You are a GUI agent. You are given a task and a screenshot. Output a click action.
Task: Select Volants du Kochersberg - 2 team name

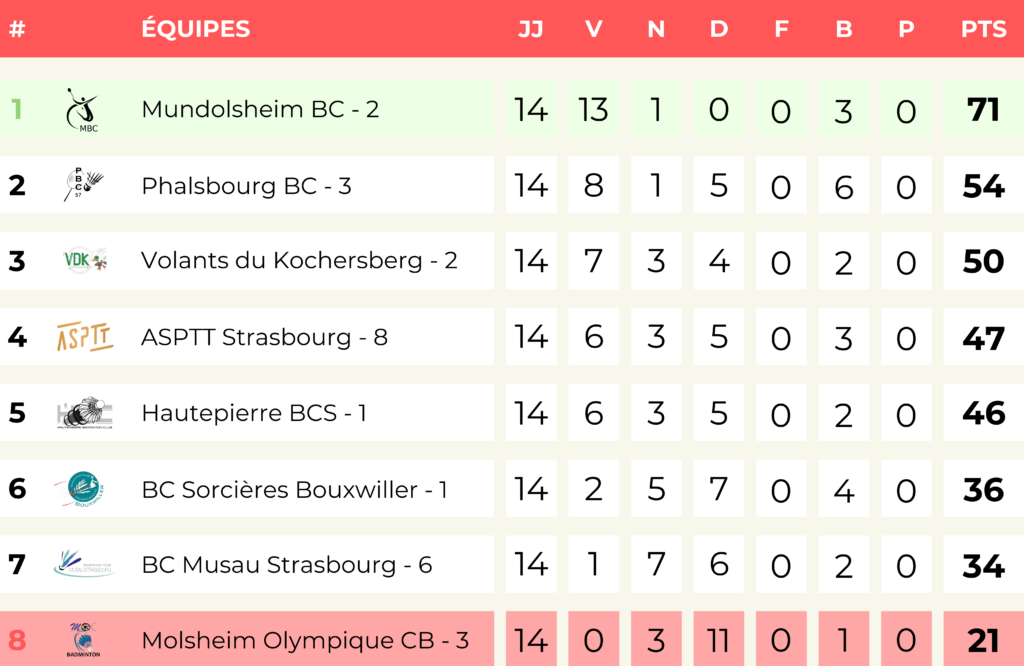click(299, 260)
